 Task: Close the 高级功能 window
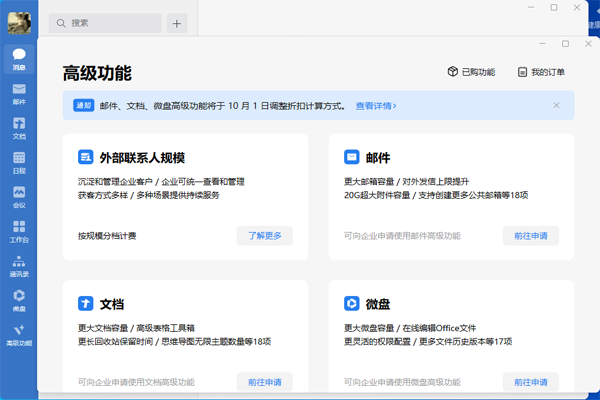pos(589,44)
